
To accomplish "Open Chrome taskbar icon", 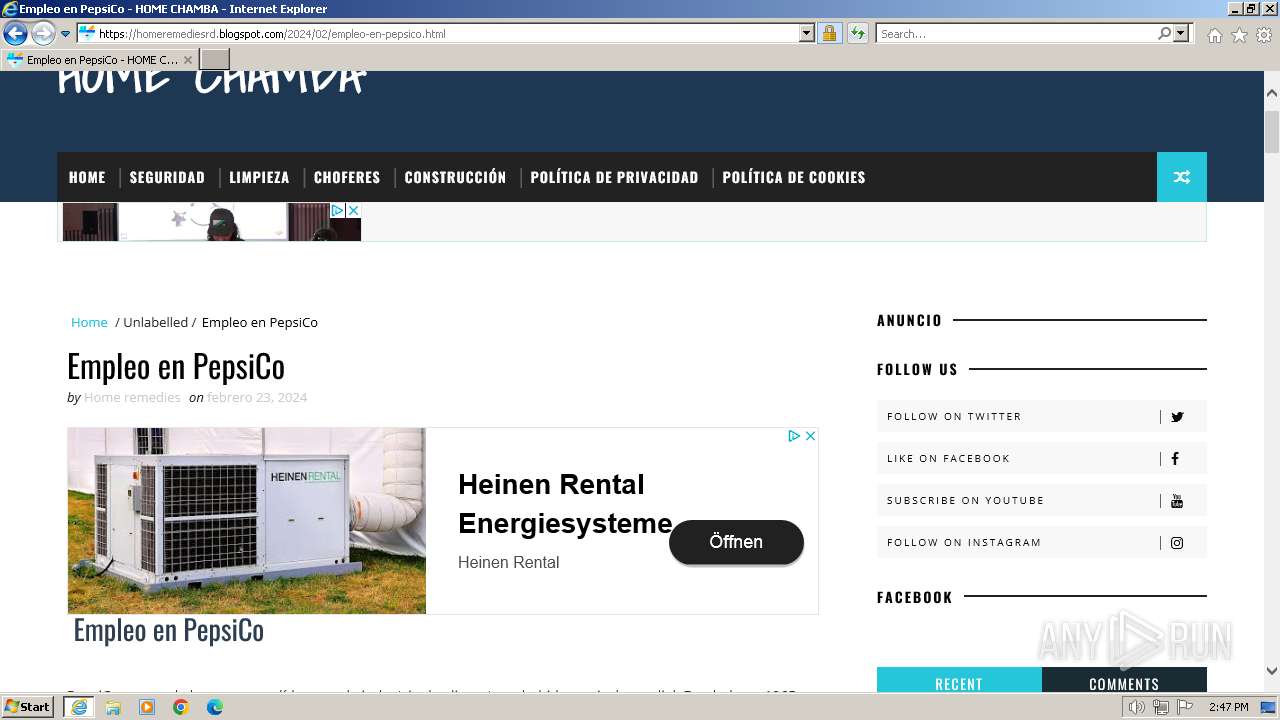I will pos(181,707).
